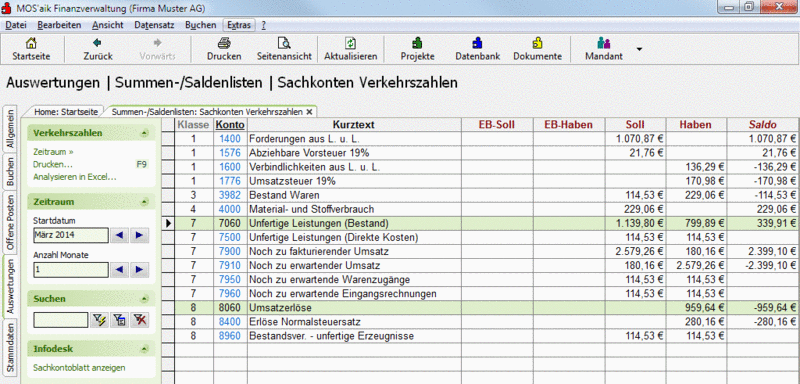Collapse the Verkehrszahlen panel
This screenshot has height=384, width=800.
[x=145, y=134]
